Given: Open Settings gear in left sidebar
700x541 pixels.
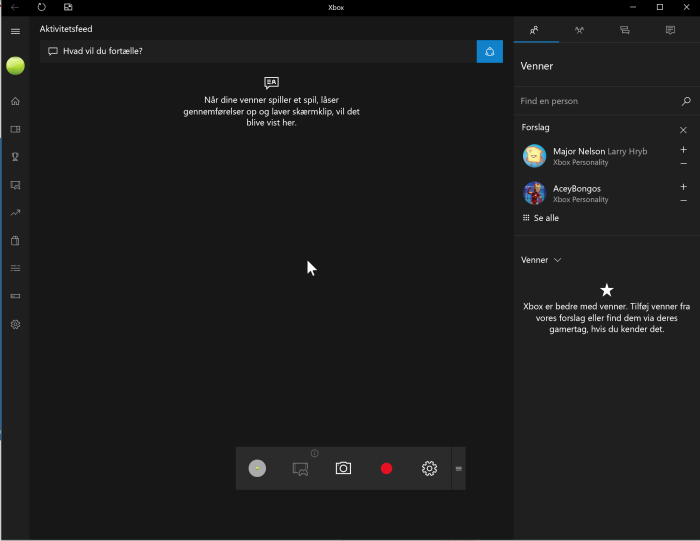Looking at the screenshot, I should [x=15, y=325].
